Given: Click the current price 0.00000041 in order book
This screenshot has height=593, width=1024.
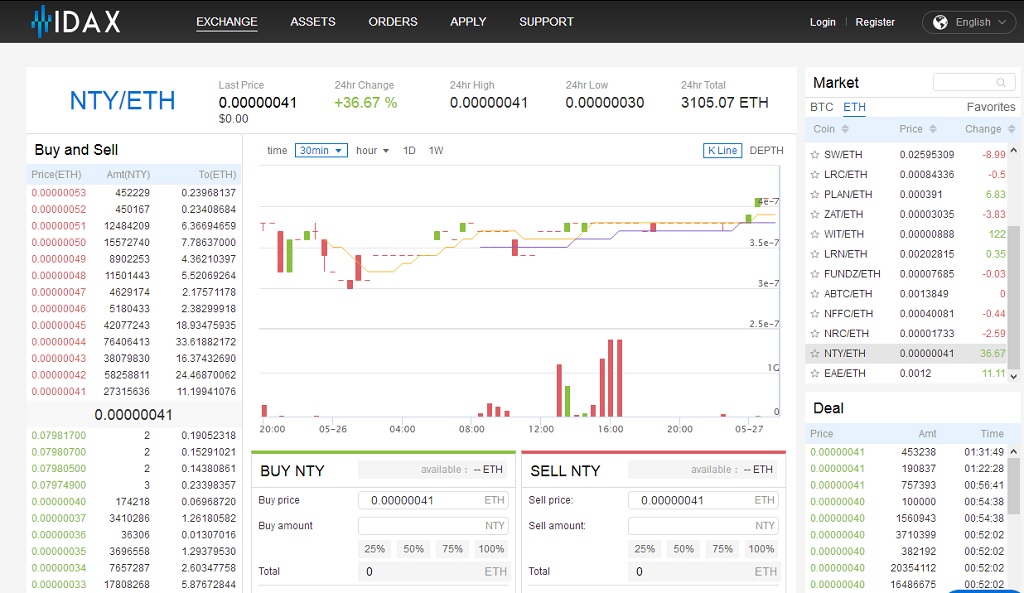Looking at the screenshot, I should point(133,415).
